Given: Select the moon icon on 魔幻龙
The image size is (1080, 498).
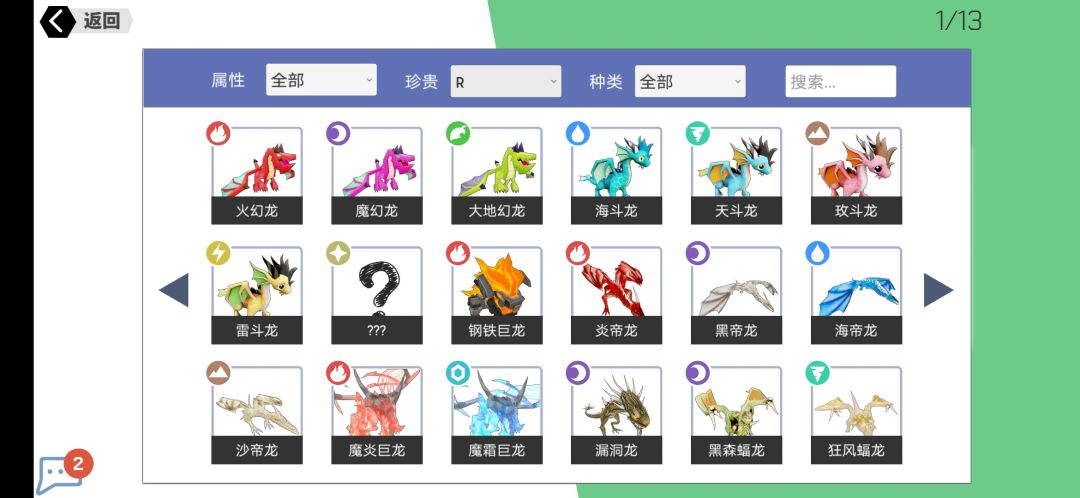Looking at the screenshot, I should tap(338, 133).
